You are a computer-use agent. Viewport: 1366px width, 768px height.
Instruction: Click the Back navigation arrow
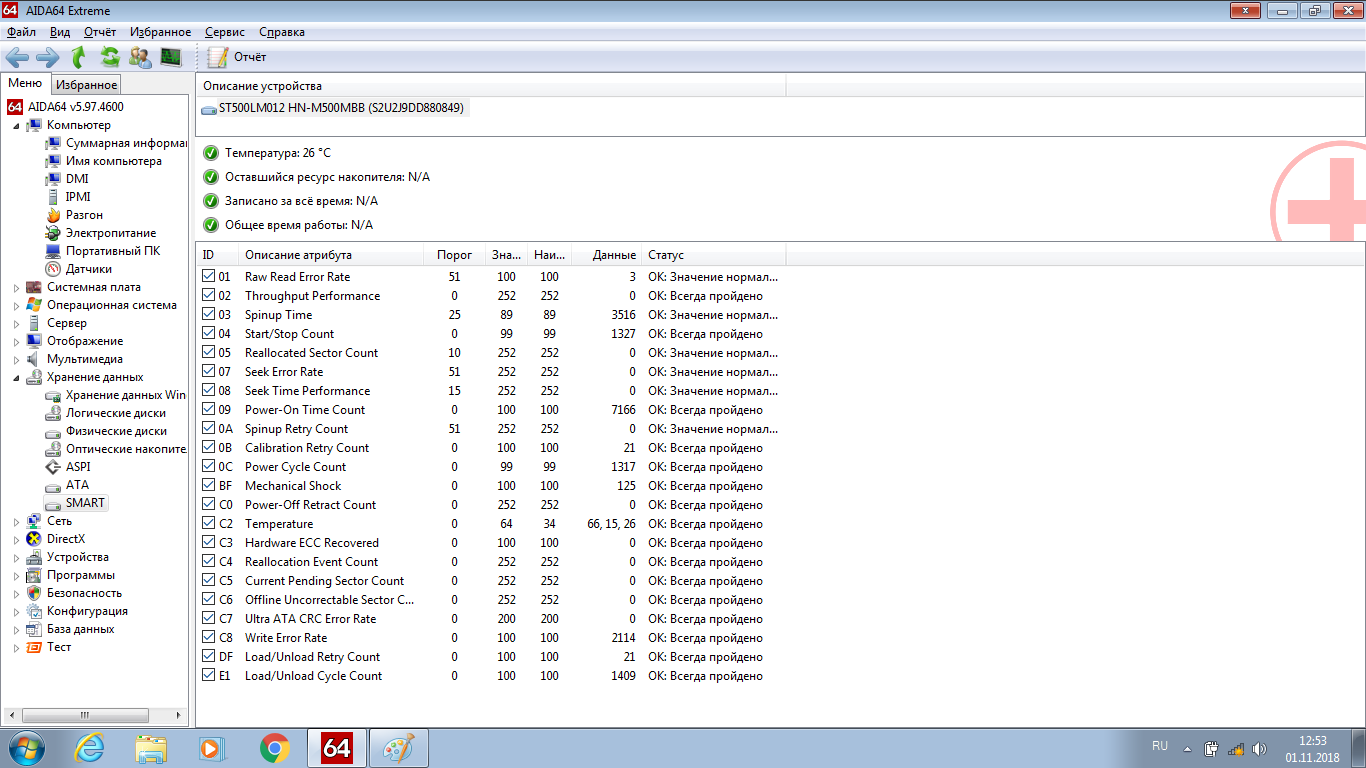pyautogui.click(x=17, y=57)
